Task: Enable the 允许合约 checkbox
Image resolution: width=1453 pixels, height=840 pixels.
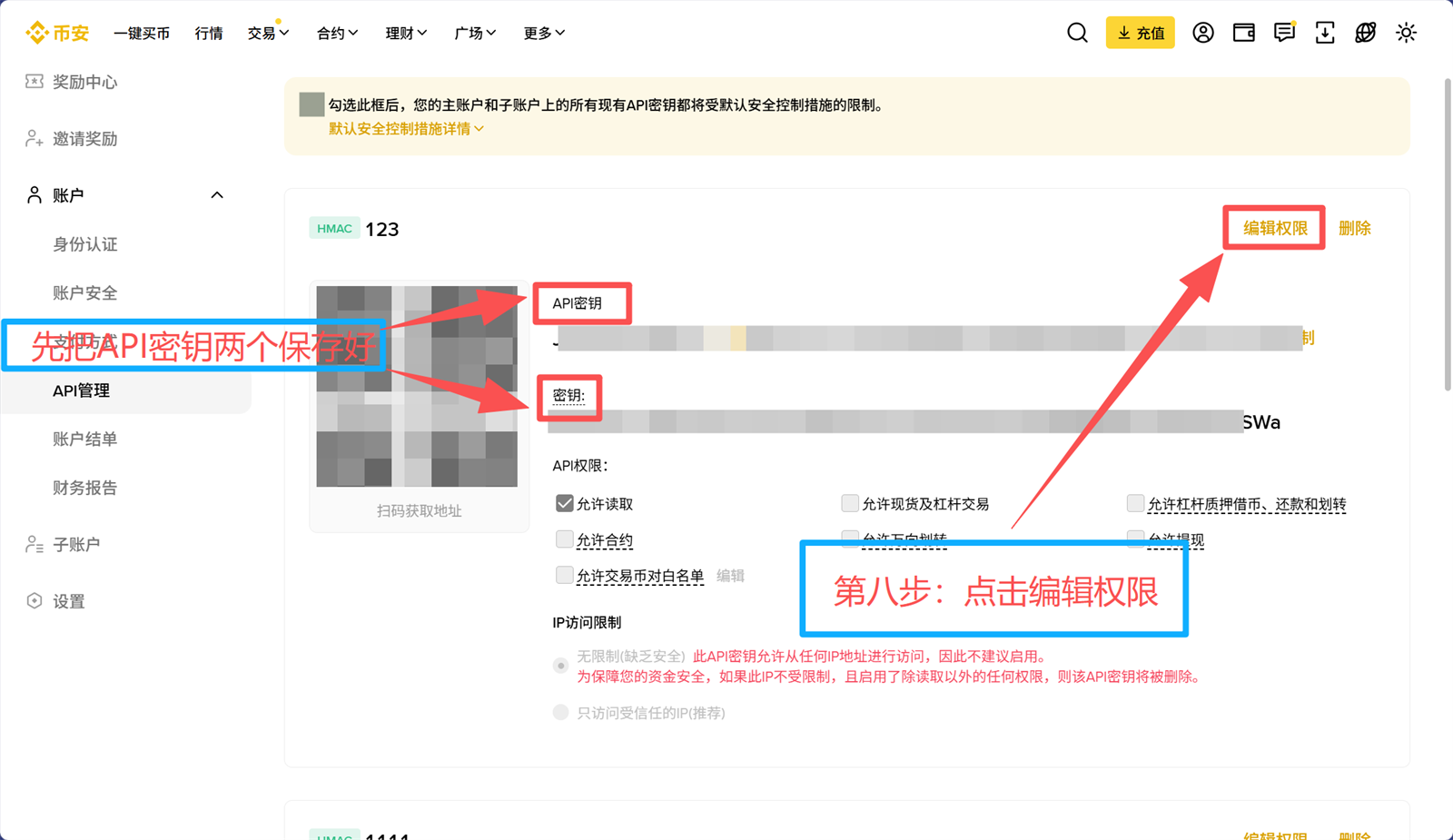Action: (x=565, y=539)
